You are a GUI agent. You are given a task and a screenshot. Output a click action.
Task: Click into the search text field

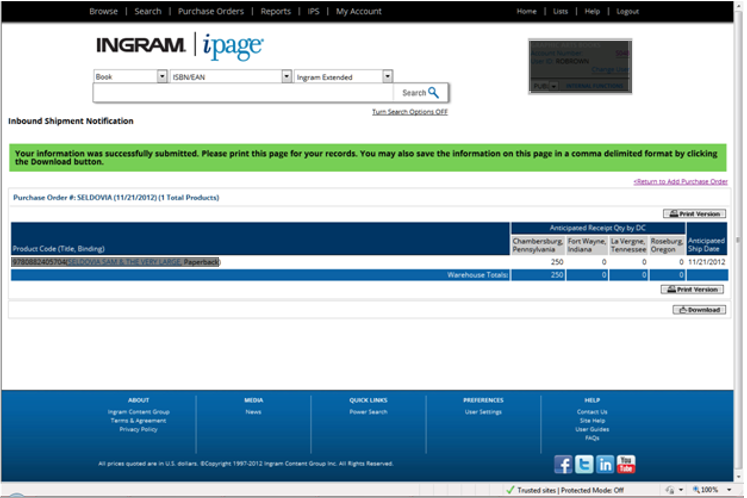pyautogui.click(x=243, y=92)
